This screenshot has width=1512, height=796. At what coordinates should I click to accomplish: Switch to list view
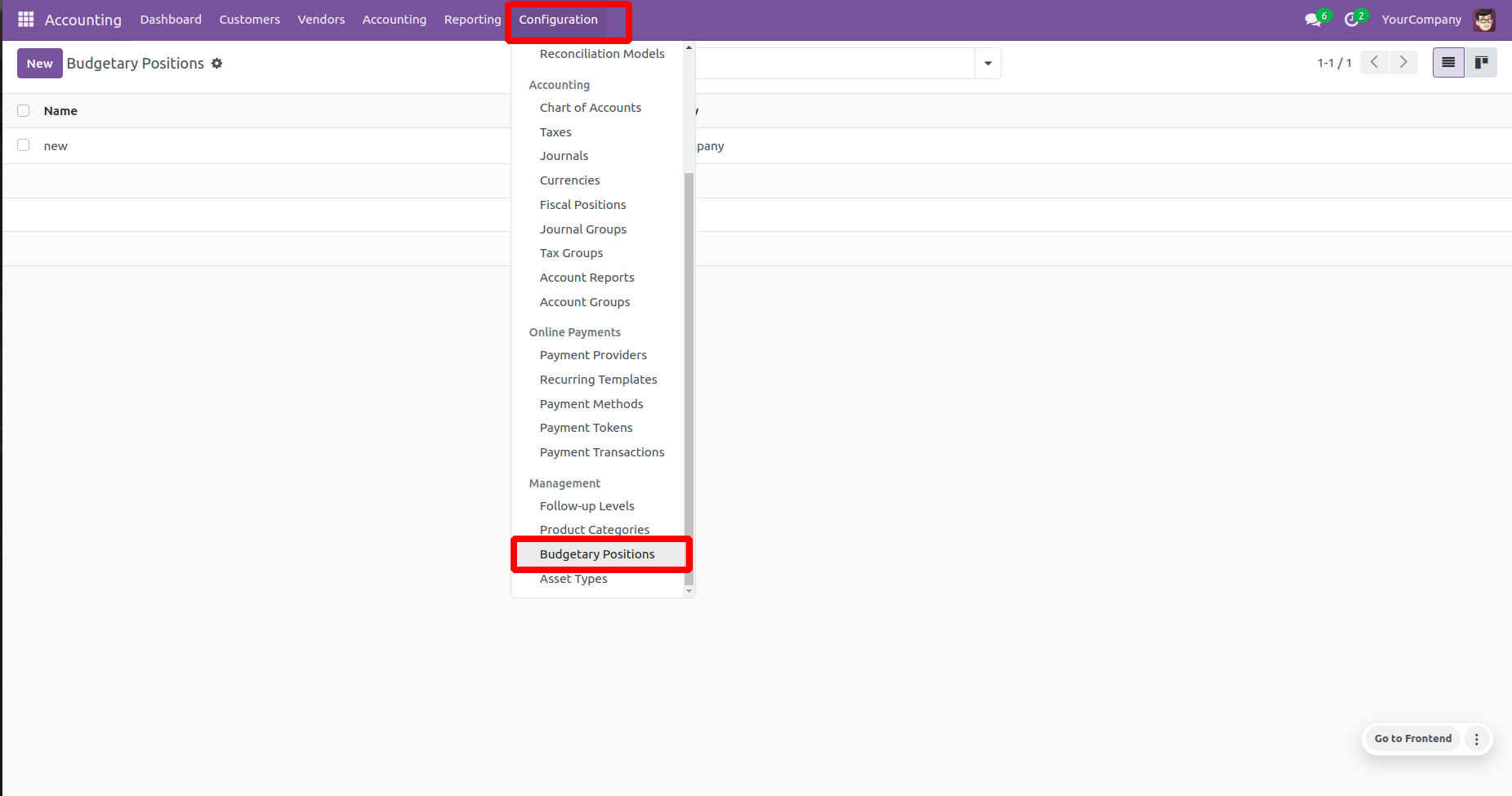coord(1448,63)
